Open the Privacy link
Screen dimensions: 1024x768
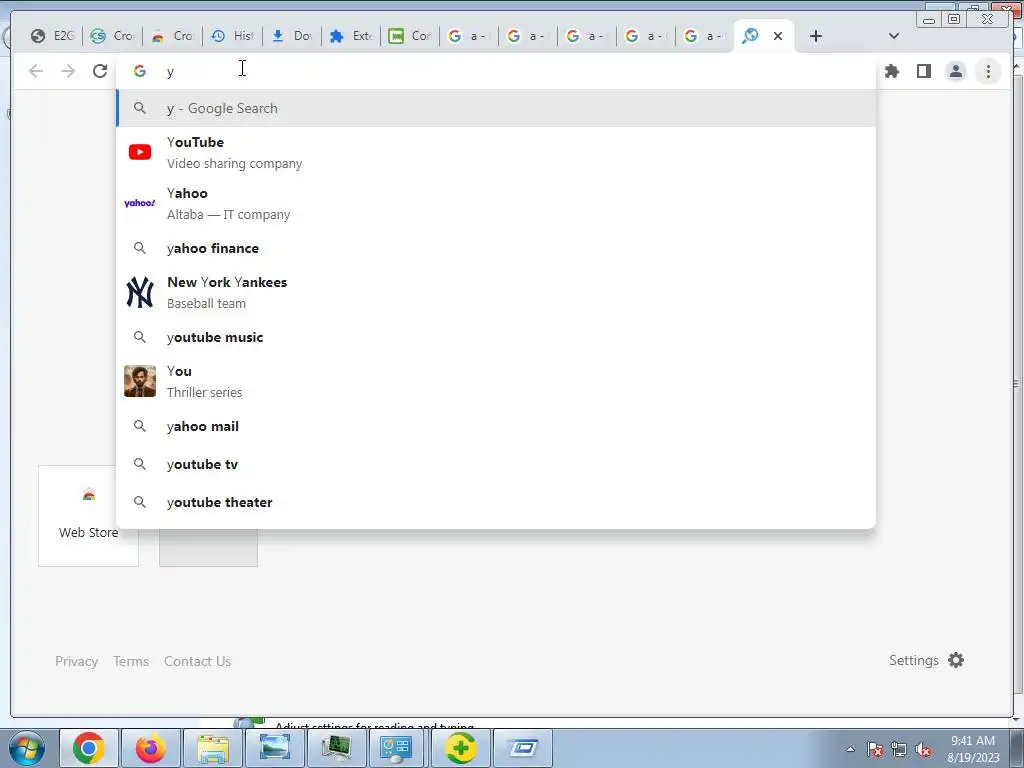click(76, 661)
